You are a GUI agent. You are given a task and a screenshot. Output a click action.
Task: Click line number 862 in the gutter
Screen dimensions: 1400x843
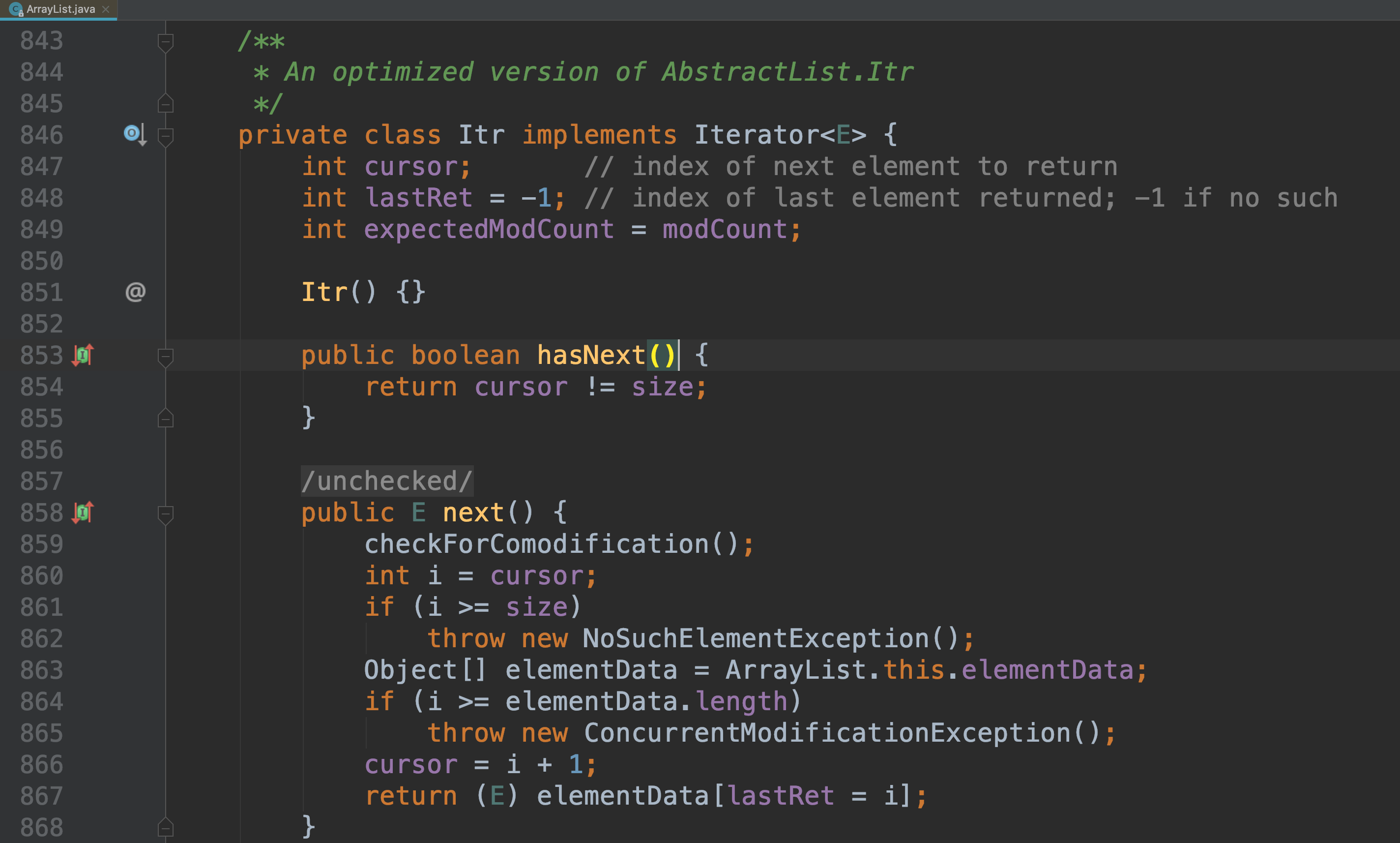coord(41,638)
